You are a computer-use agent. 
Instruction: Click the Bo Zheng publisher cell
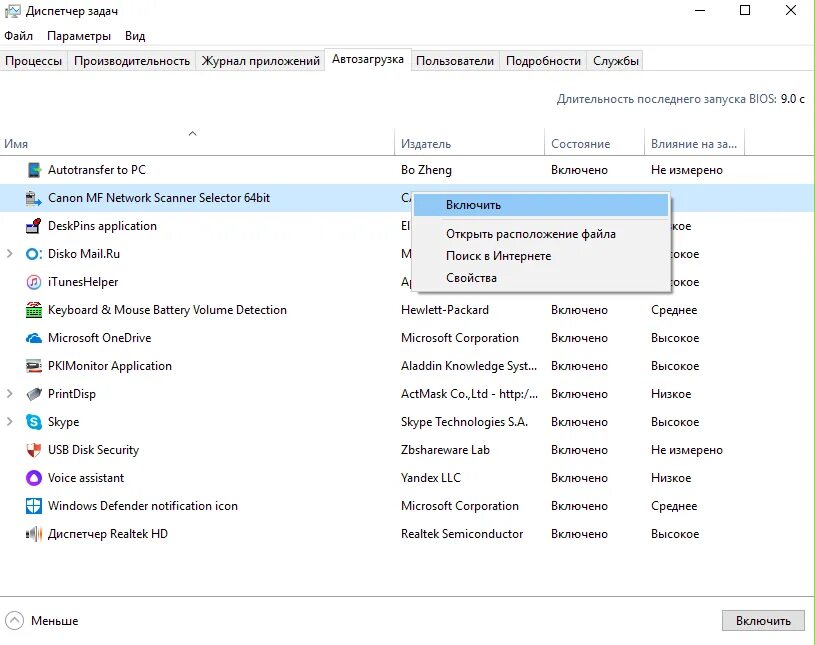pos(426,170)
